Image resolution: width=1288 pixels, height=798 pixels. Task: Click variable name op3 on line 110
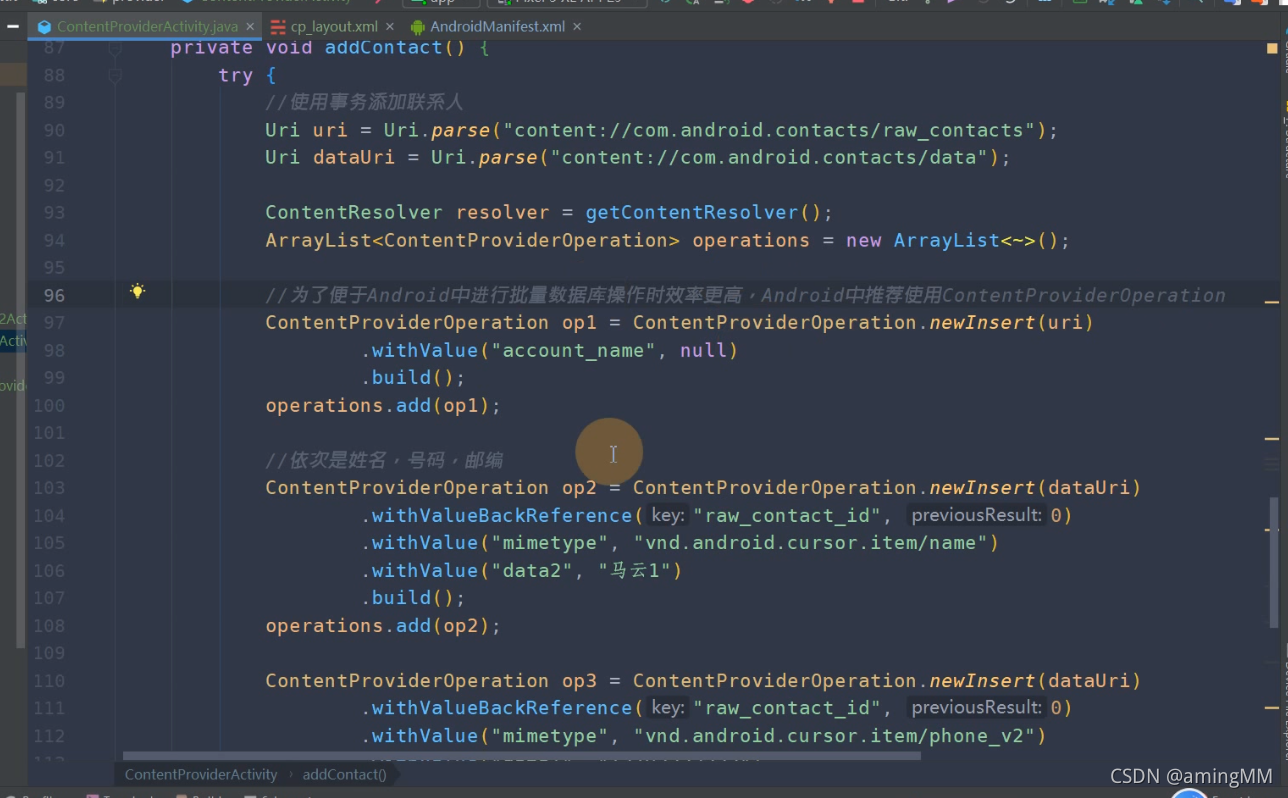(x=579, y=681)
